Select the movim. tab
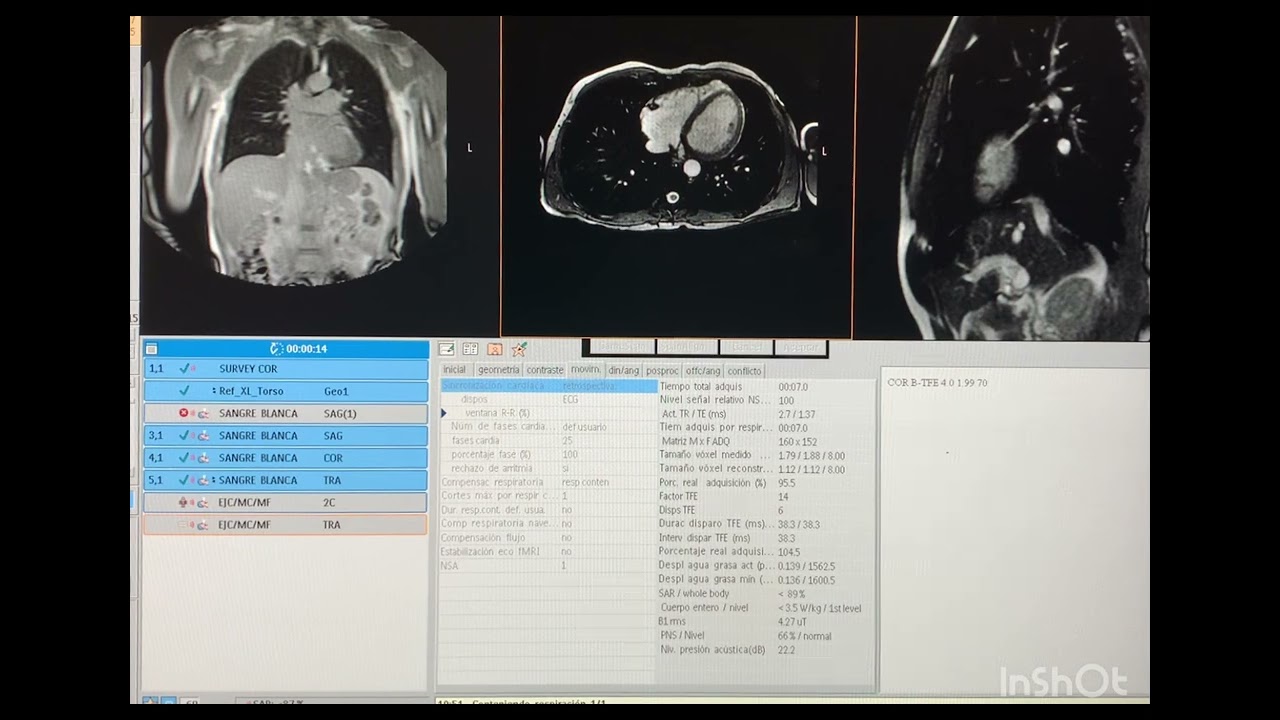 click(586, 370)
